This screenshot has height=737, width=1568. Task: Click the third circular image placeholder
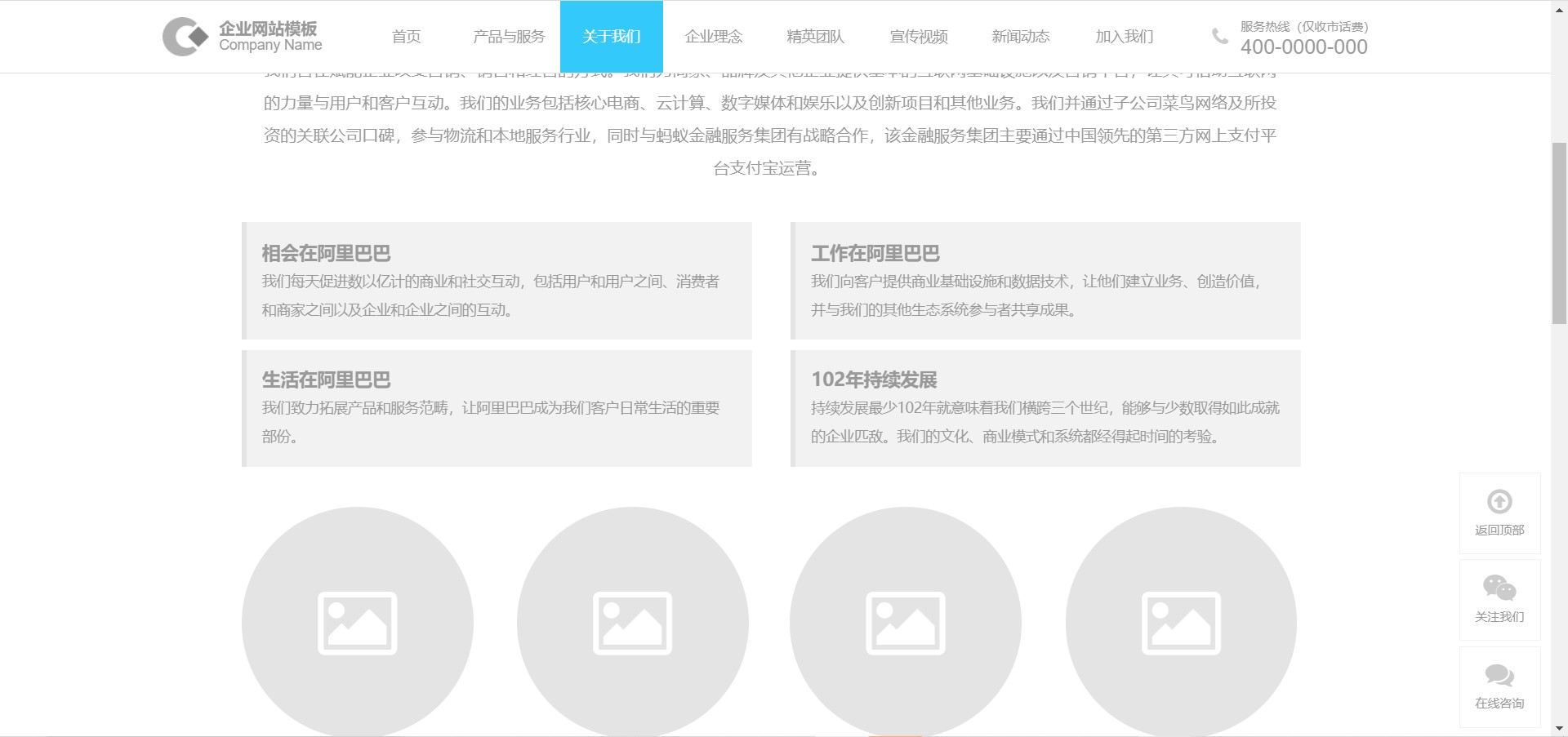tap(906, 622)
